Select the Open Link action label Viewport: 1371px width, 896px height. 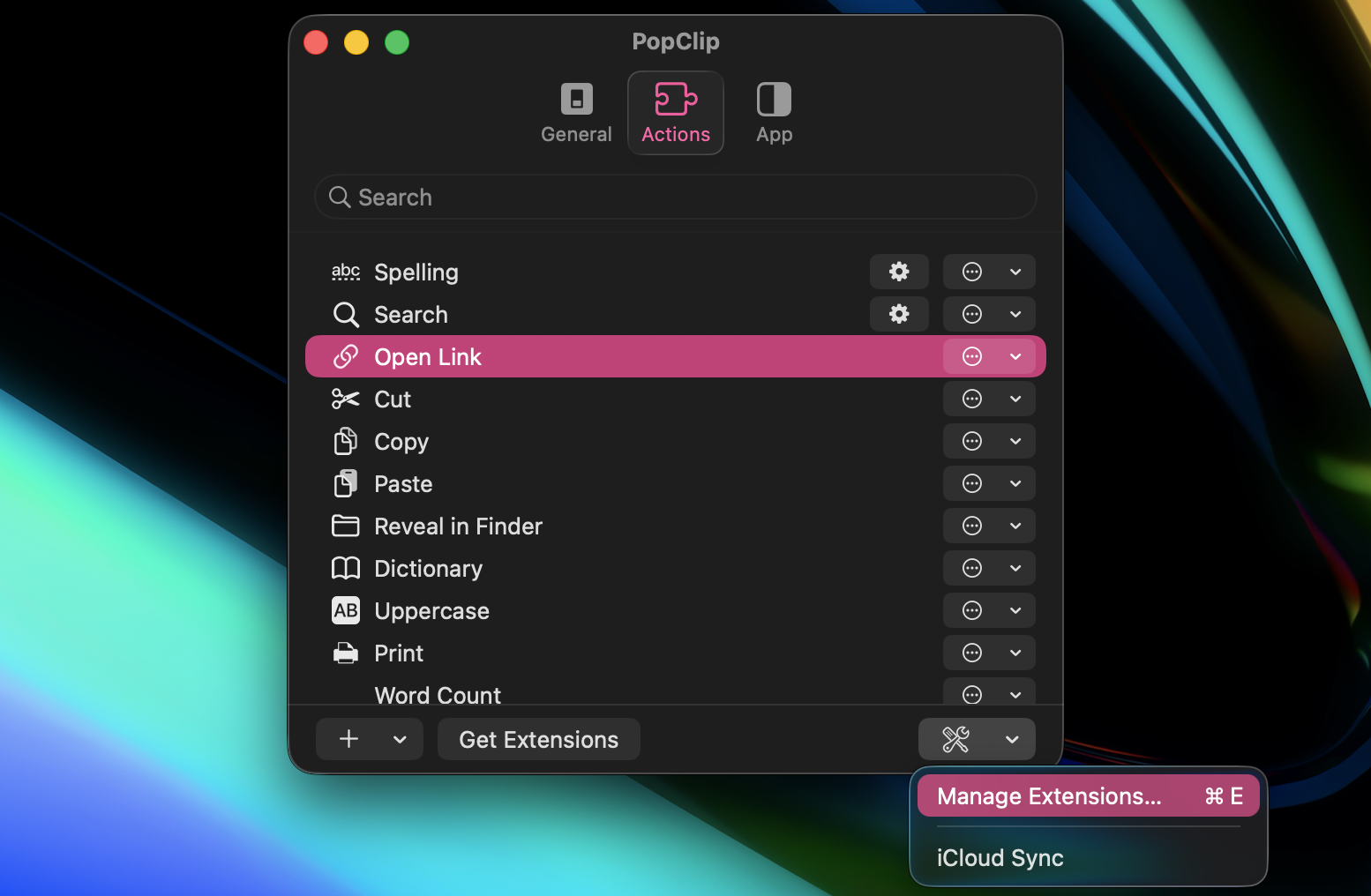tap(428, 357)
